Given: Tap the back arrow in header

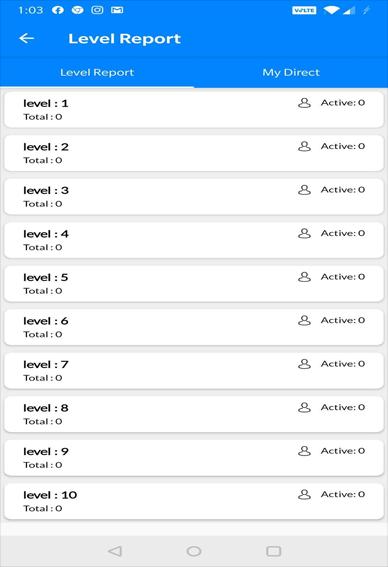Looking at the screenshot, I should (x=26, y=38).
